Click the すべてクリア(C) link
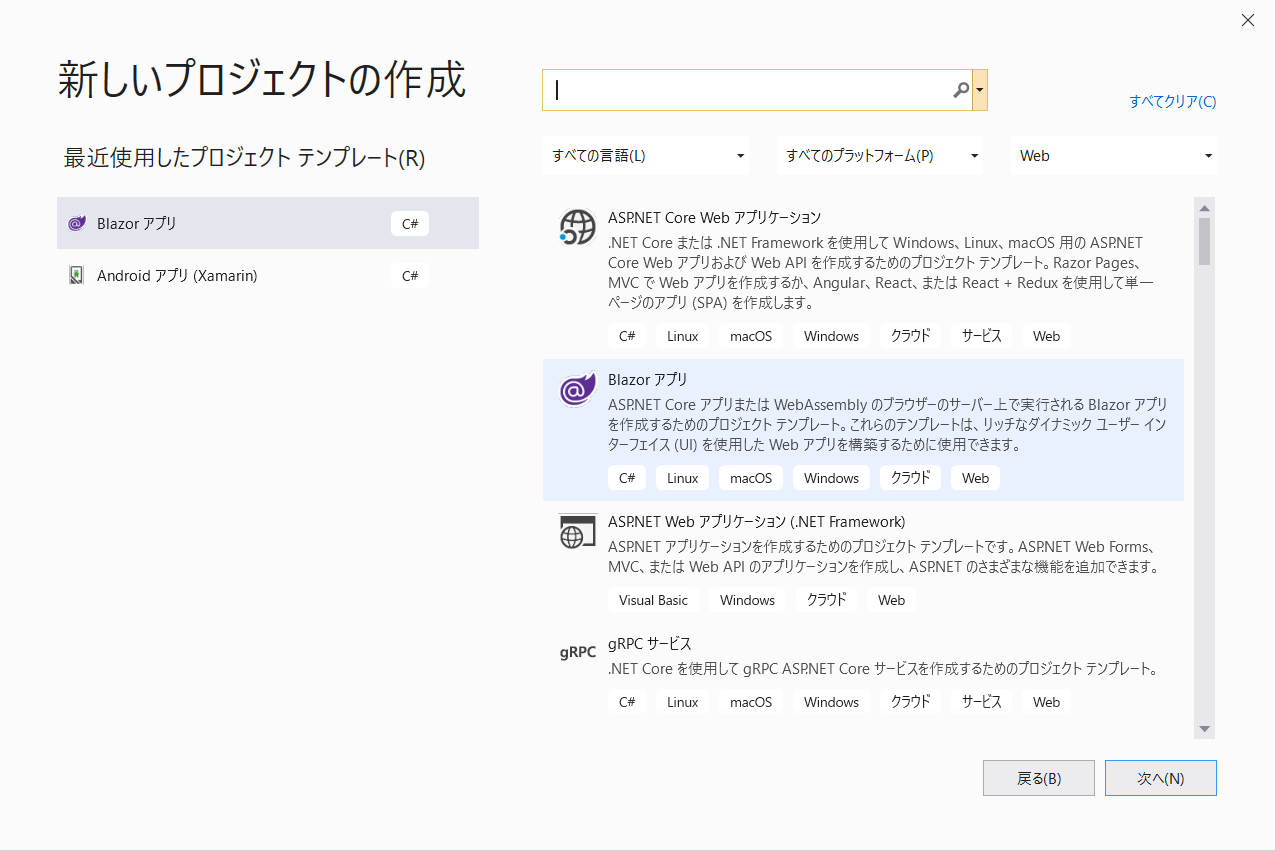The width and height of the screenshot is (1275, 851). pyautogui.click(x=1172, y=101)
